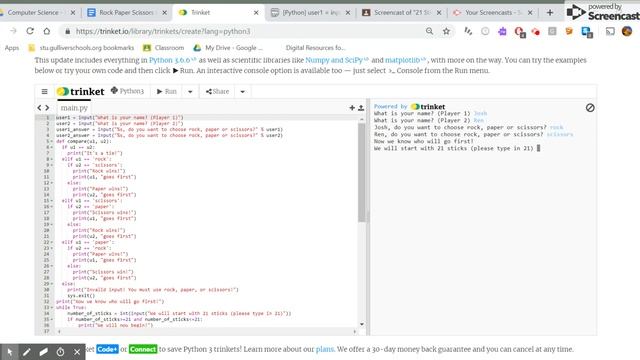Image resolution: width=640 pixels, height=360 pixels.
Task: Click the cast screen extension icon
Action: click(610, 31)
